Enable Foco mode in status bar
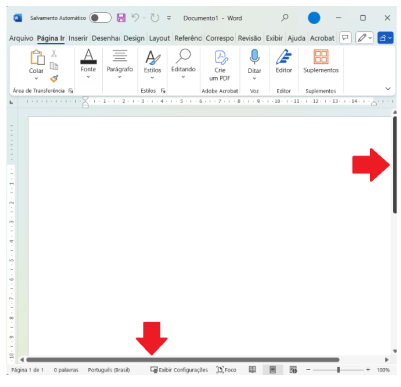This screenshot has height=387, width=401. (x=226, y=370)
